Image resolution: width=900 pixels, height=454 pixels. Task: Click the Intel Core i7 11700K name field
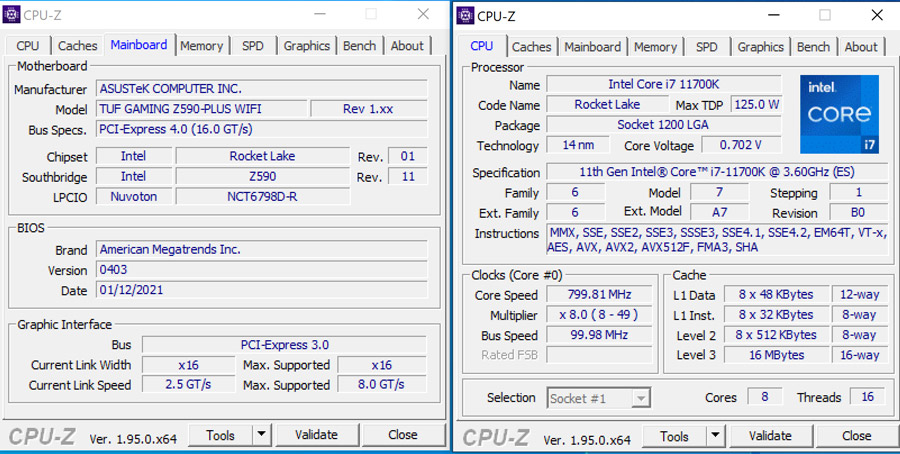[x=664, y=84]
